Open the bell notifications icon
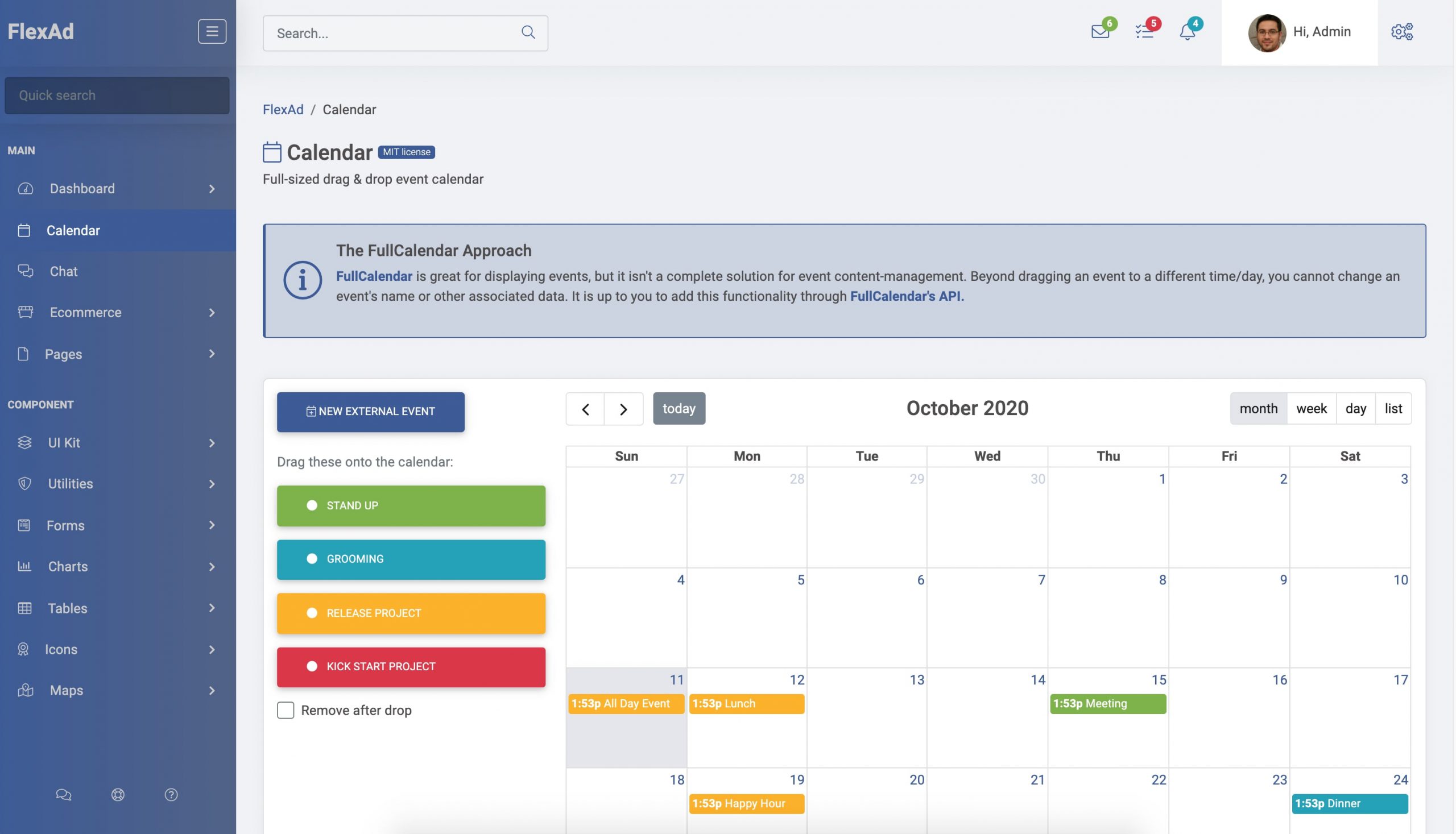 1187,31
